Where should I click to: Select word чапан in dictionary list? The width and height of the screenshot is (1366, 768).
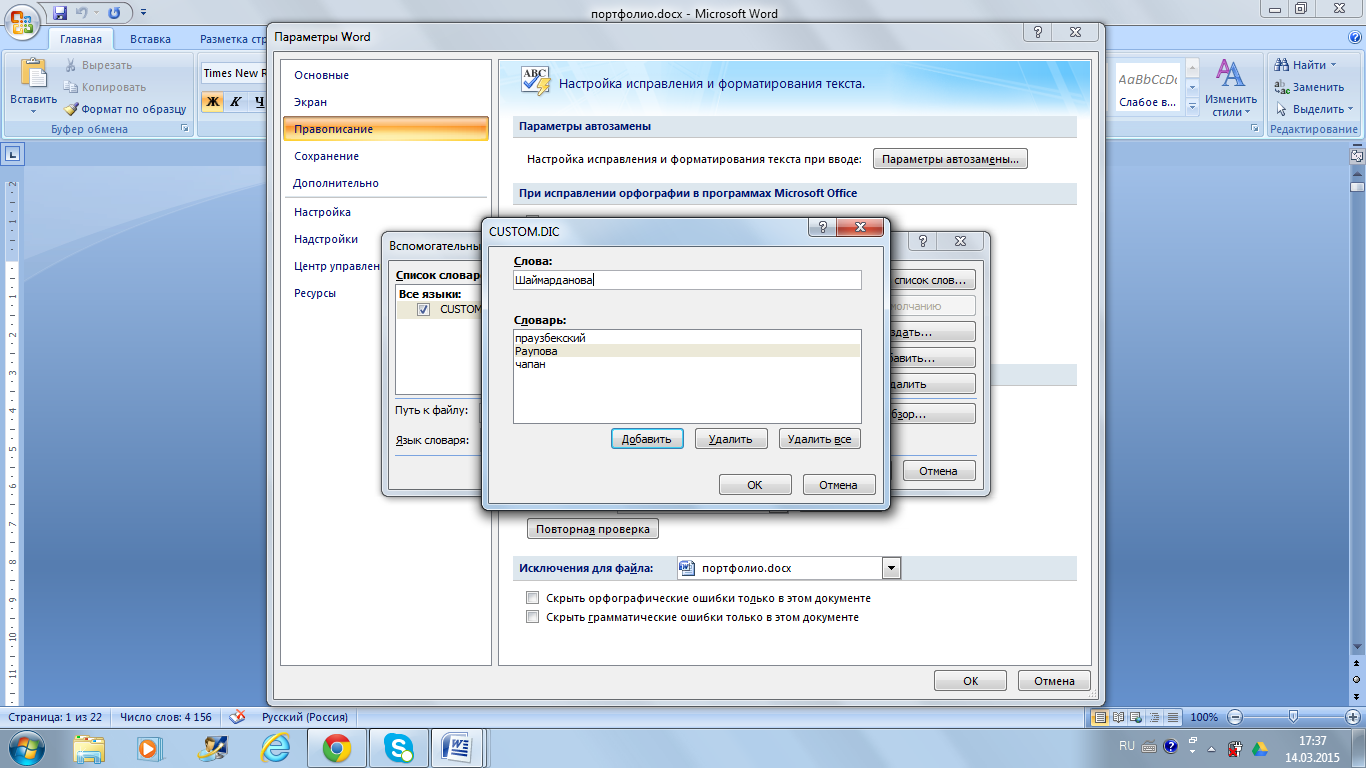[x=687, y=364]
